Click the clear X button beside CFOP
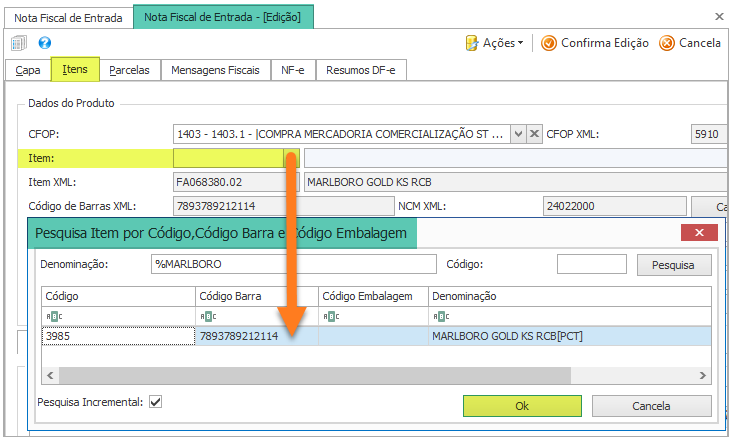This screenshot has height=442, width=736. click(535, 134)
